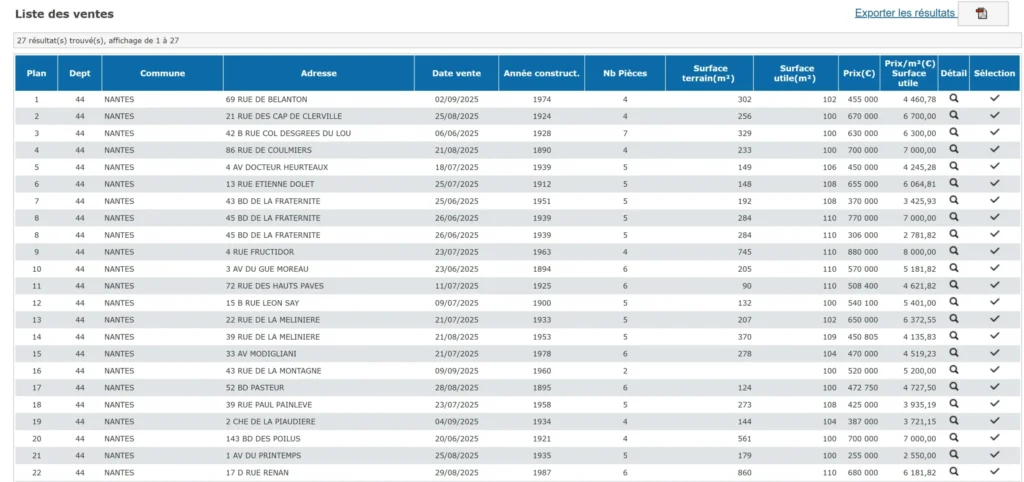Show details for 1 AV DU PRINTEMPS
The image size is (1024, 482).
click(x=954, y=455)
